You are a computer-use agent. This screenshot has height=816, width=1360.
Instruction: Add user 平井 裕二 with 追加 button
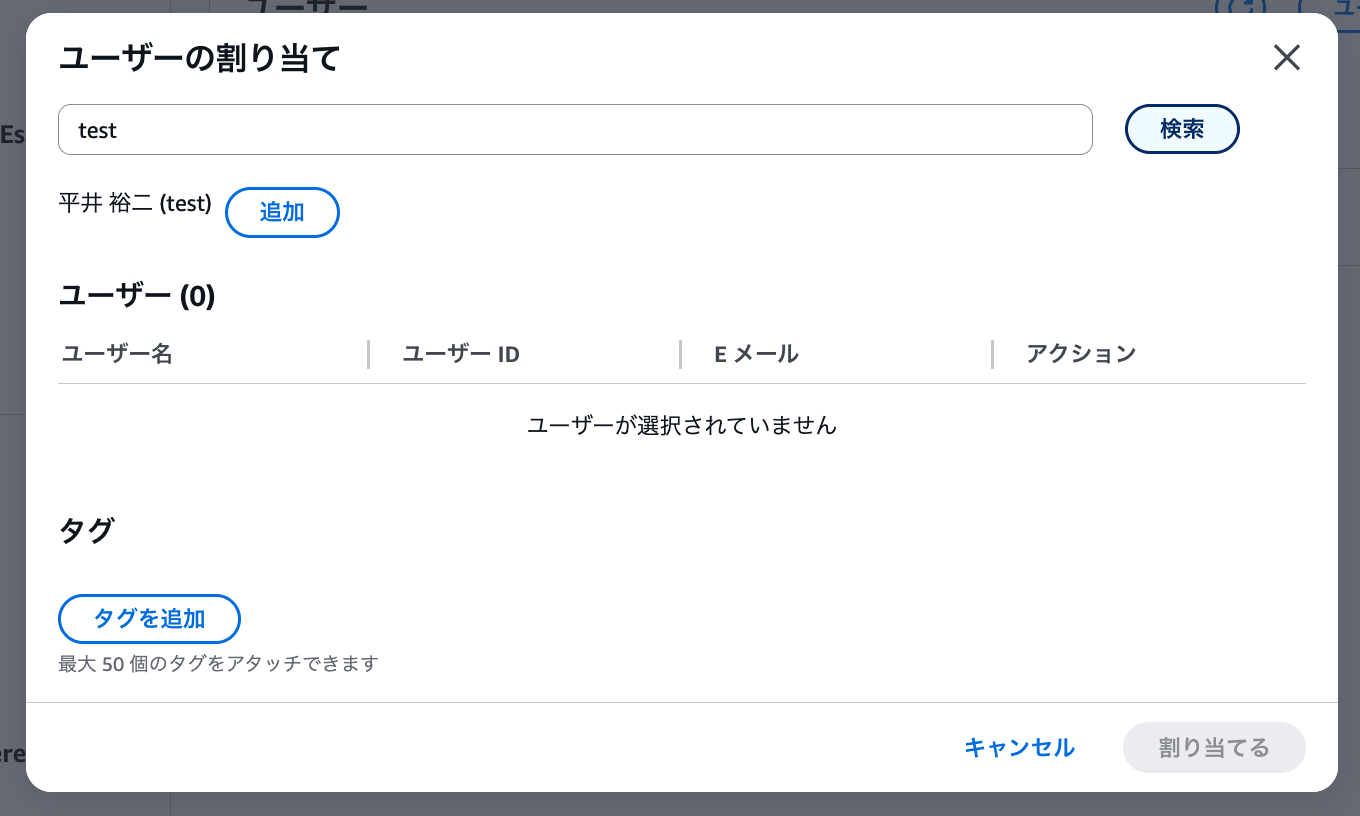point(282,213)
